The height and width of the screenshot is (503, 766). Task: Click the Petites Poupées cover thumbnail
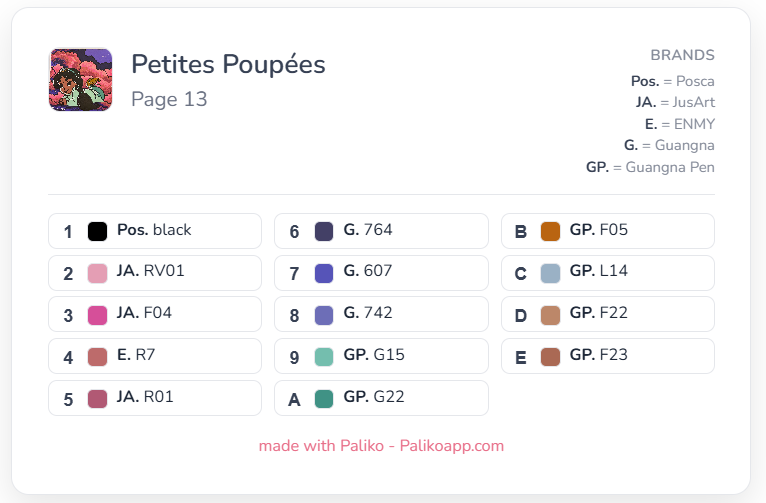[81, 80]
